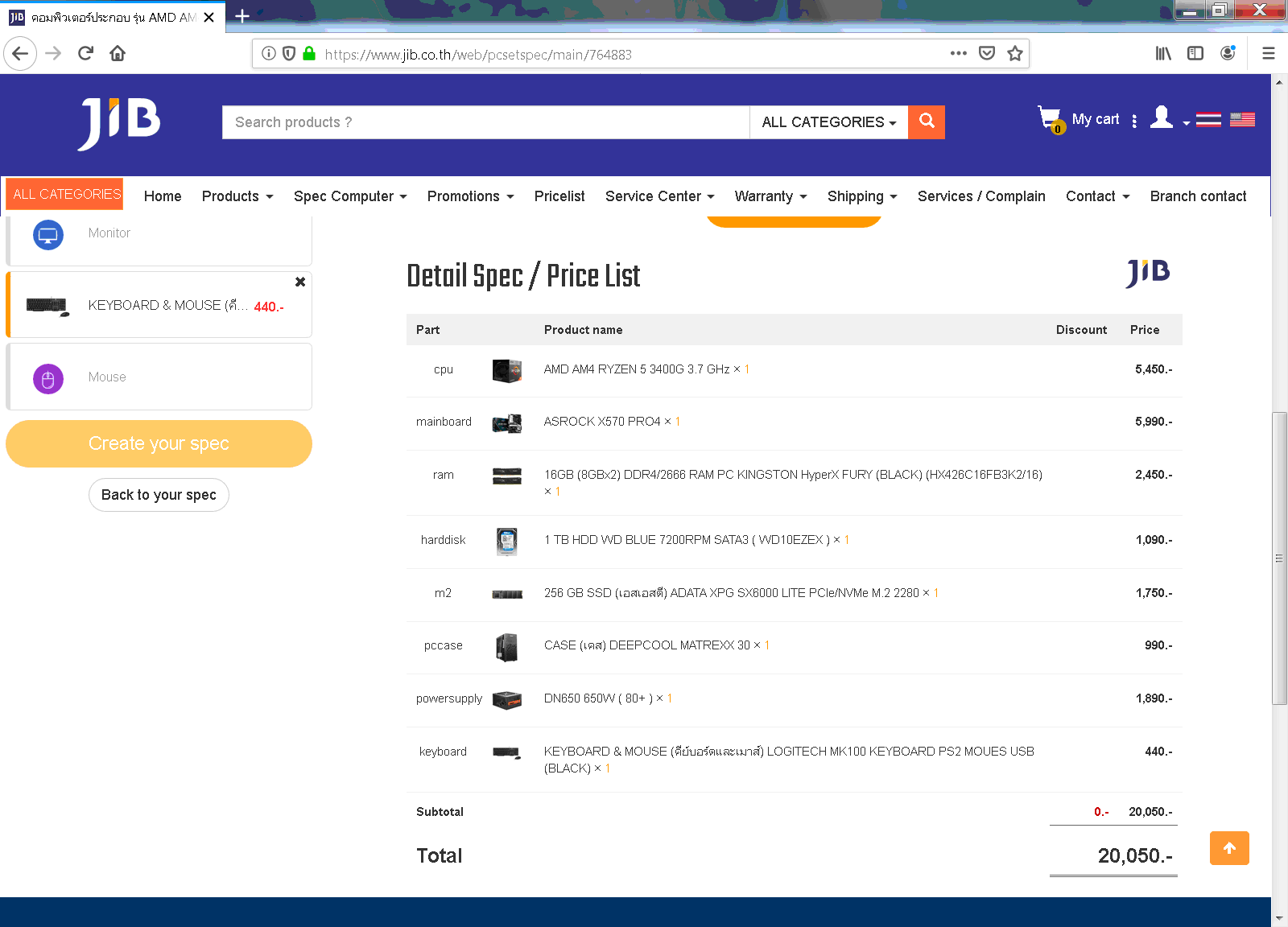This screenshot has height=927, width=1288.
Task: Click the green padlock security icon
Action: coord(309,54)
